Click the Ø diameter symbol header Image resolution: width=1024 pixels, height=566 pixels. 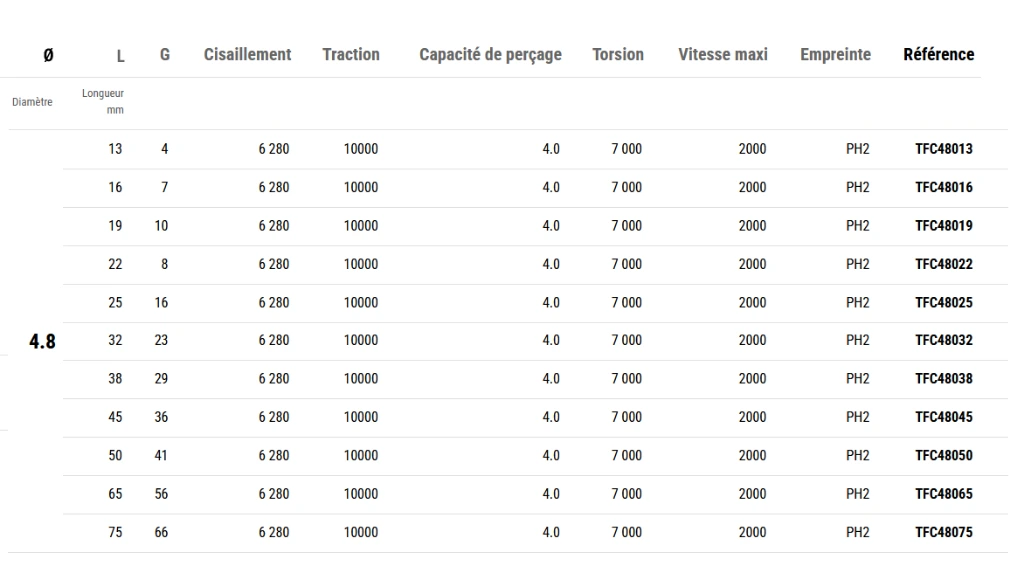[x=48, y=55]
